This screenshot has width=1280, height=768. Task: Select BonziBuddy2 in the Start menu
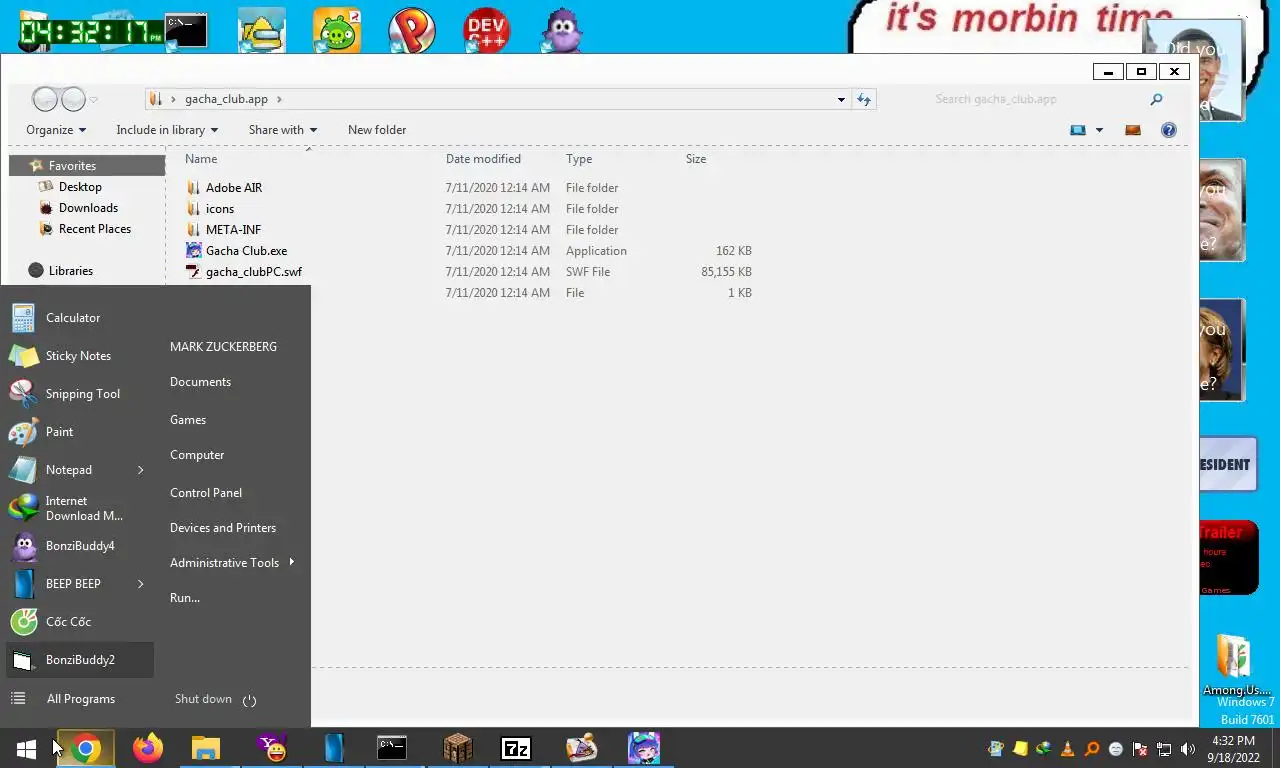coord(78,660)
